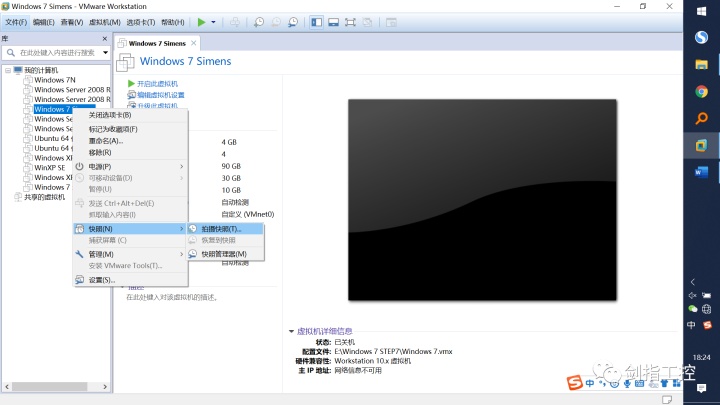
Task: Select 共享的虚拟机 in library tree
Action: [x=45, y=197]
